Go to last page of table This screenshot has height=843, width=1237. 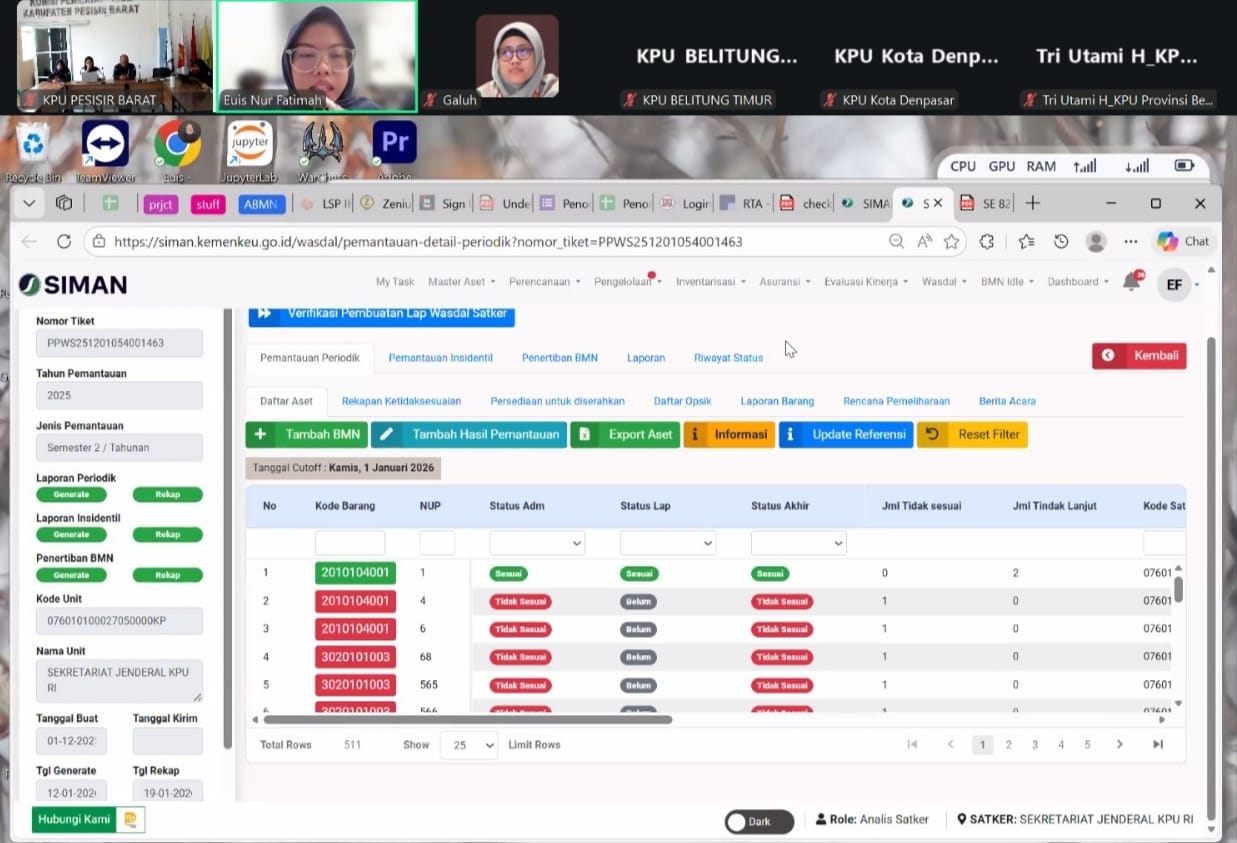(x=1158, y=744)
